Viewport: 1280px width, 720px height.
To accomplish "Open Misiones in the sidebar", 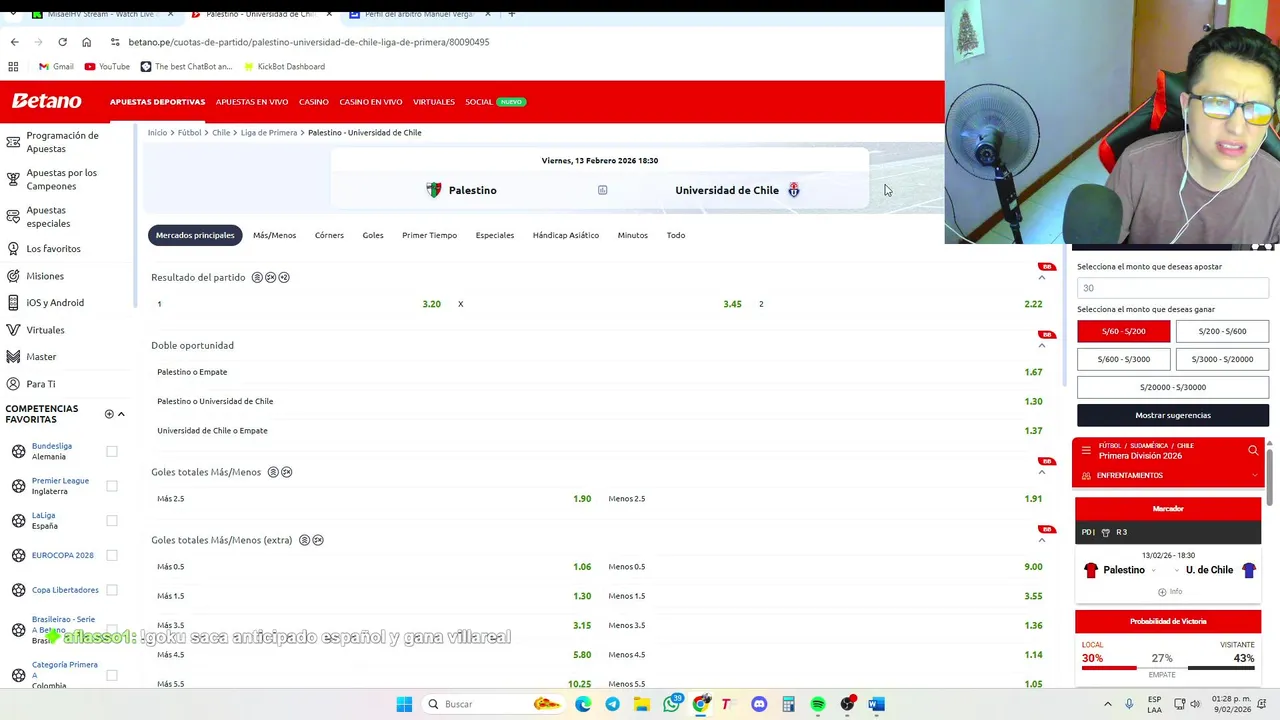I will coord(45,276).
